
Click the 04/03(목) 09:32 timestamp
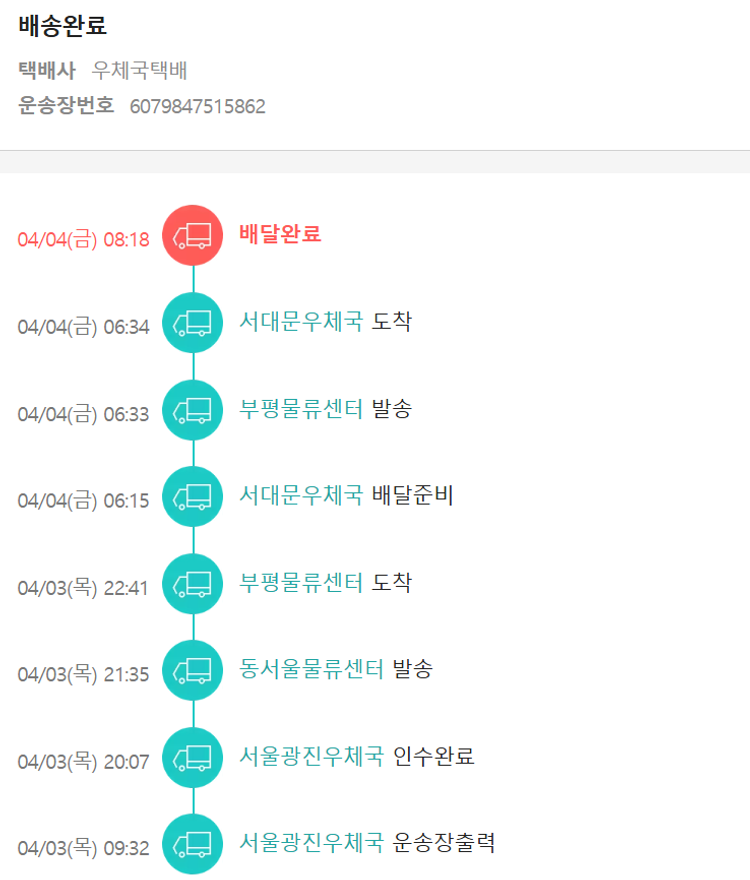83,848
